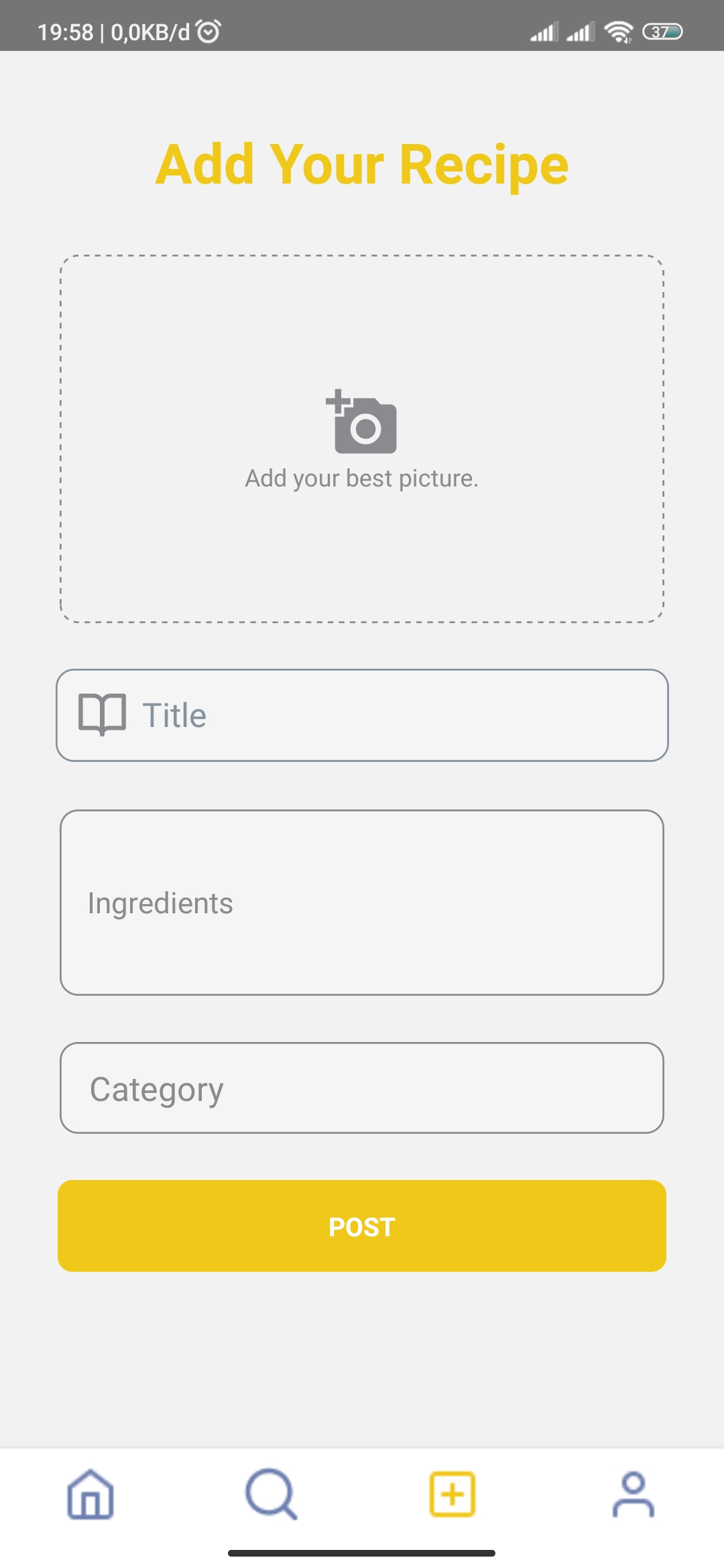
Task: Tap the Add Your Recipe heading
Action: click(362, 163)
